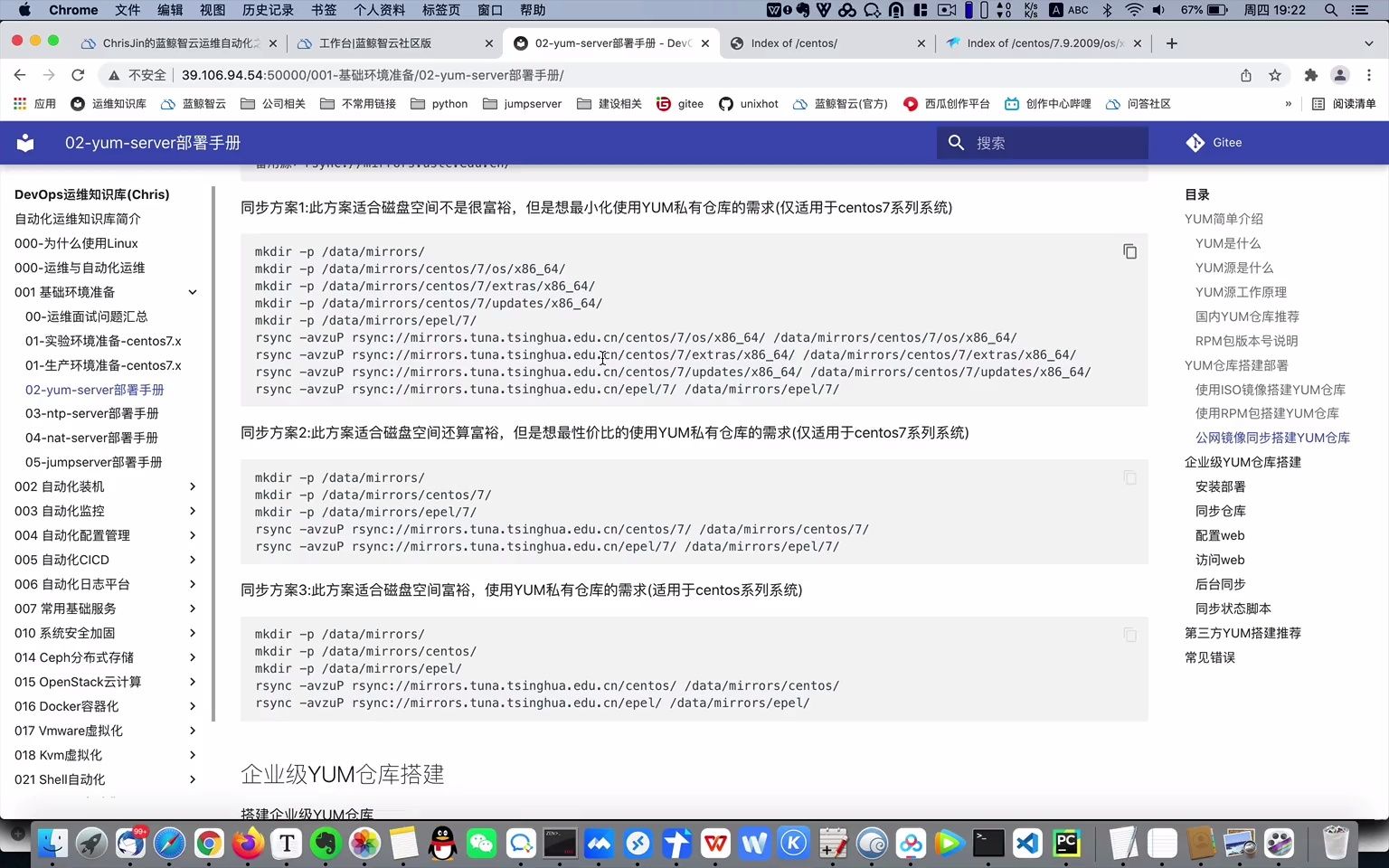Click the MkDocs book logo icon
The width and height of the screenshot is (1389, 868).
click(25, 143)
